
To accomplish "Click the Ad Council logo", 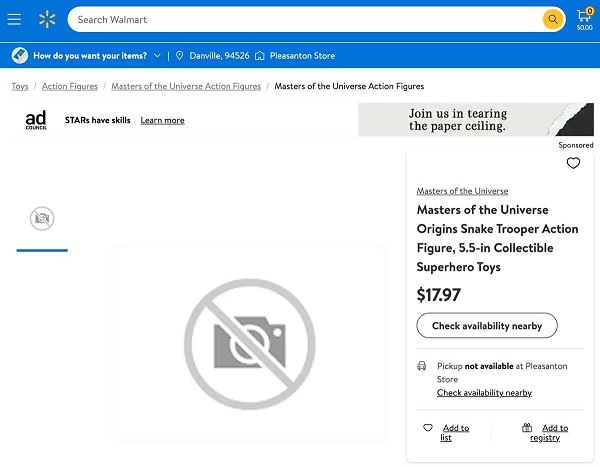I will point(36,120).
